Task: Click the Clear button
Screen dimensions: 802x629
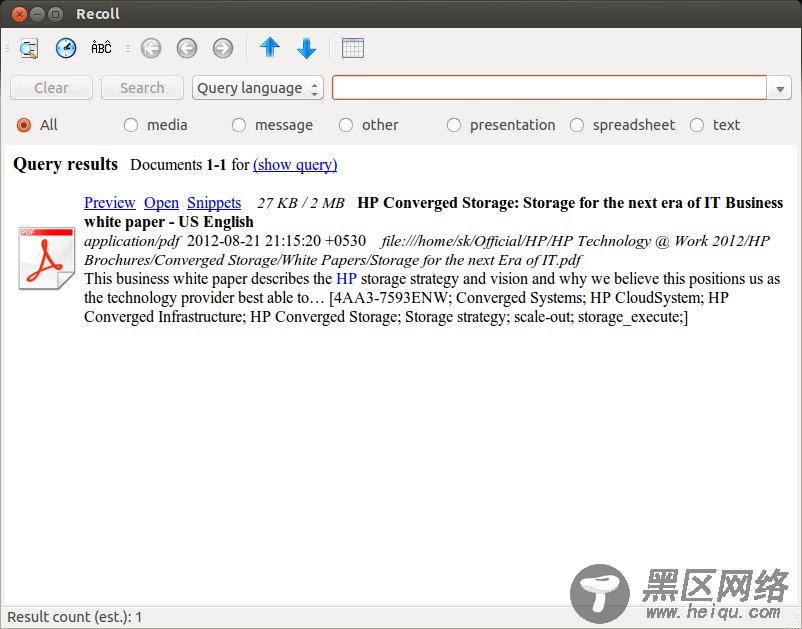Action: pos(51,88)
